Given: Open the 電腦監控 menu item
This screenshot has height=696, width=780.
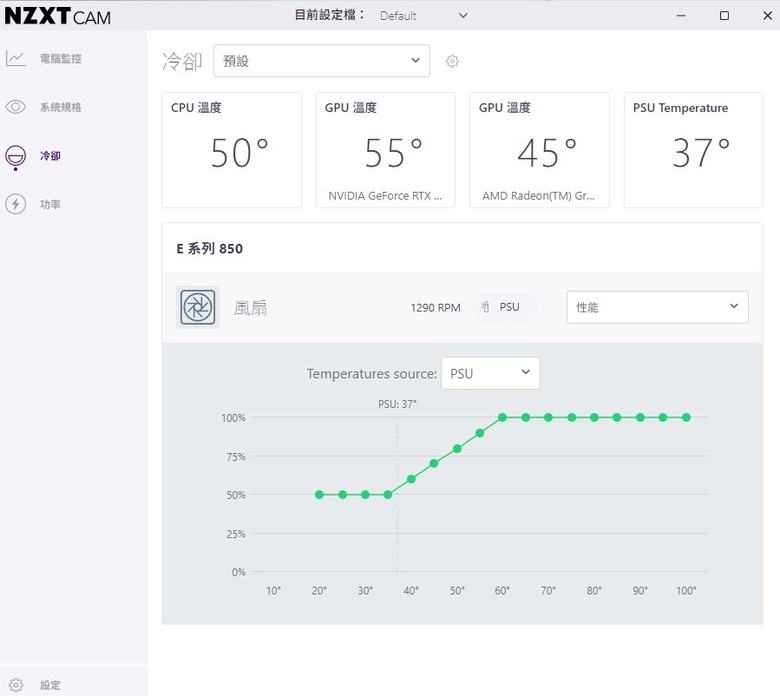Looking at the screenshot, I should click(61, 58).
